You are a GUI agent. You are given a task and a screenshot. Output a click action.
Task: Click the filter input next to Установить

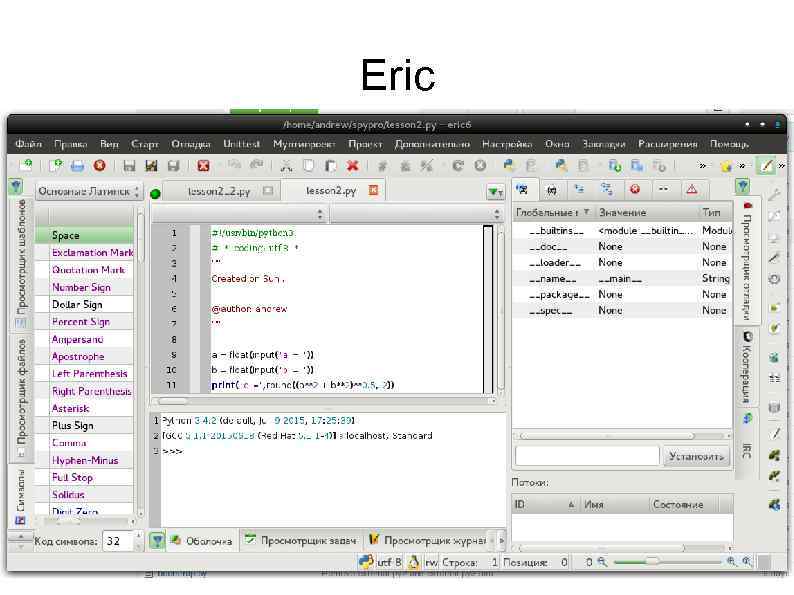(587, 456)
